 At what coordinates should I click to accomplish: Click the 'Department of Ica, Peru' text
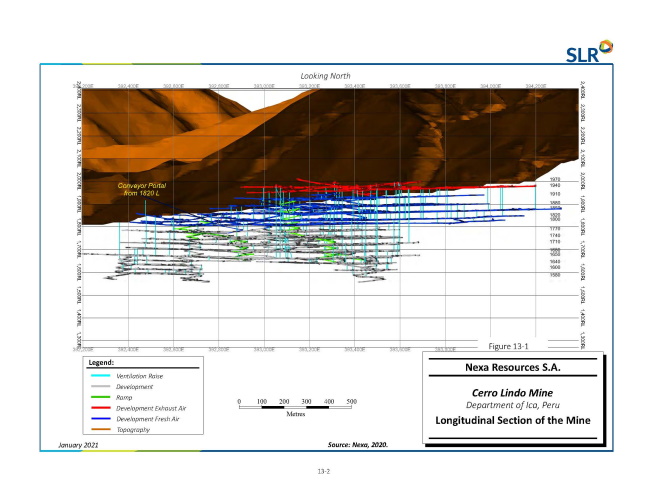(512, 405)
